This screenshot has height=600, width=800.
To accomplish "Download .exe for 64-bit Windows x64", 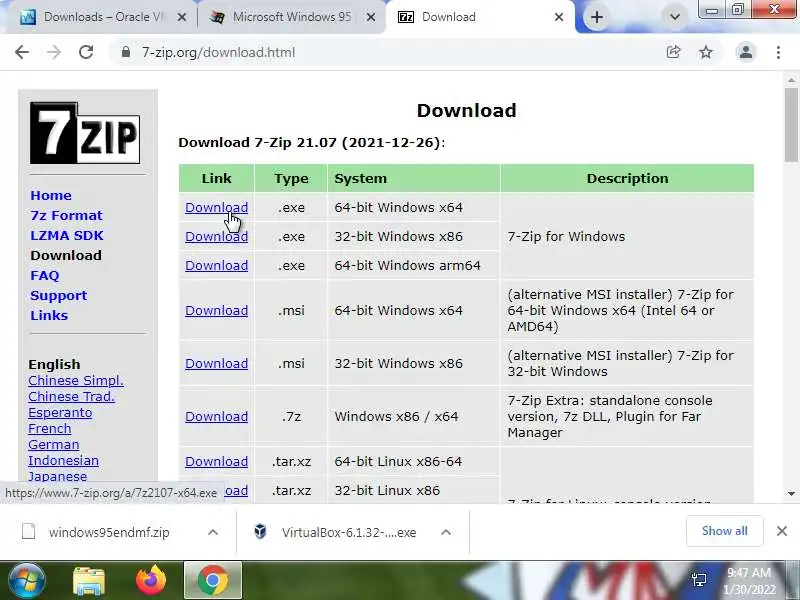I will 216,208.
